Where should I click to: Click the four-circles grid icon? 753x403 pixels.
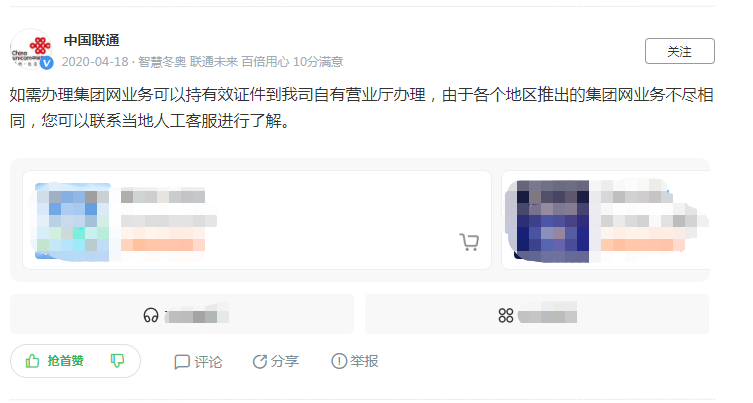click(506, 316)
